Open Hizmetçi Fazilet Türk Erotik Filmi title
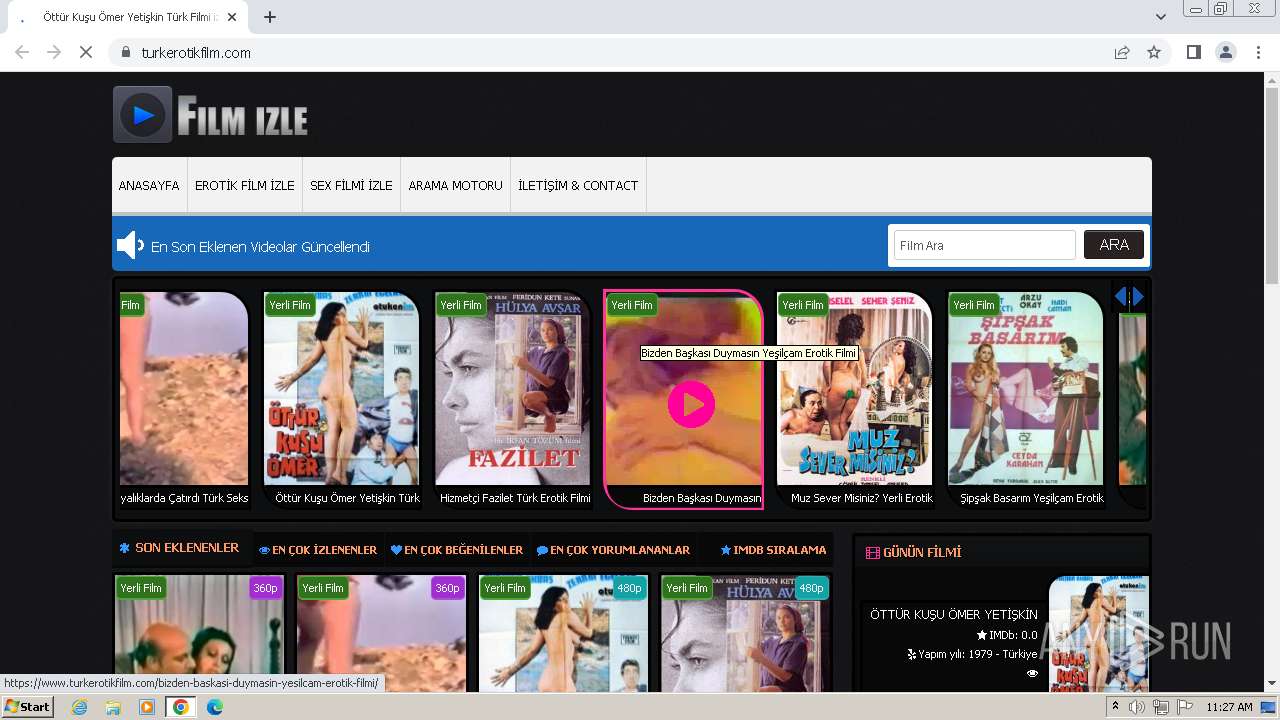The image size is (1280, 720). click(x=515, y=498)
